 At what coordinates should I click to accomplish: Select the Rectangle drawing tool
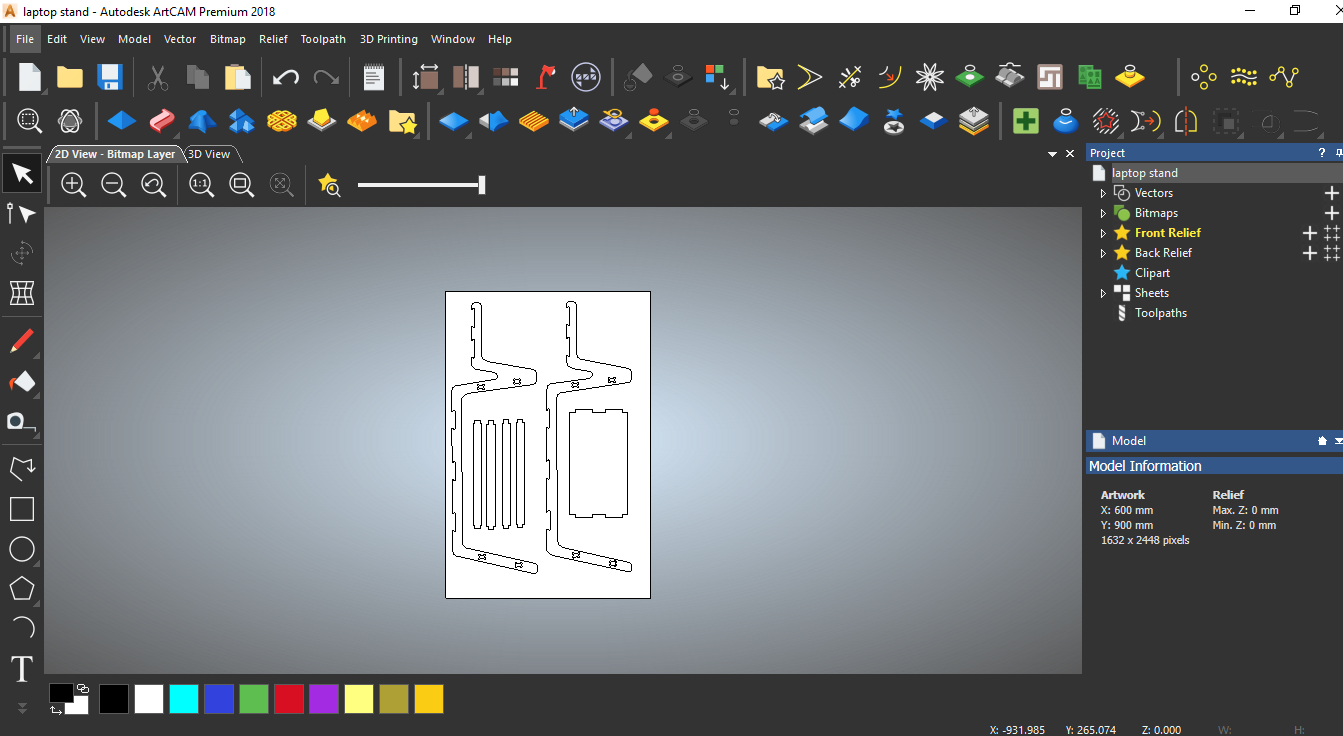pos(22,509)
